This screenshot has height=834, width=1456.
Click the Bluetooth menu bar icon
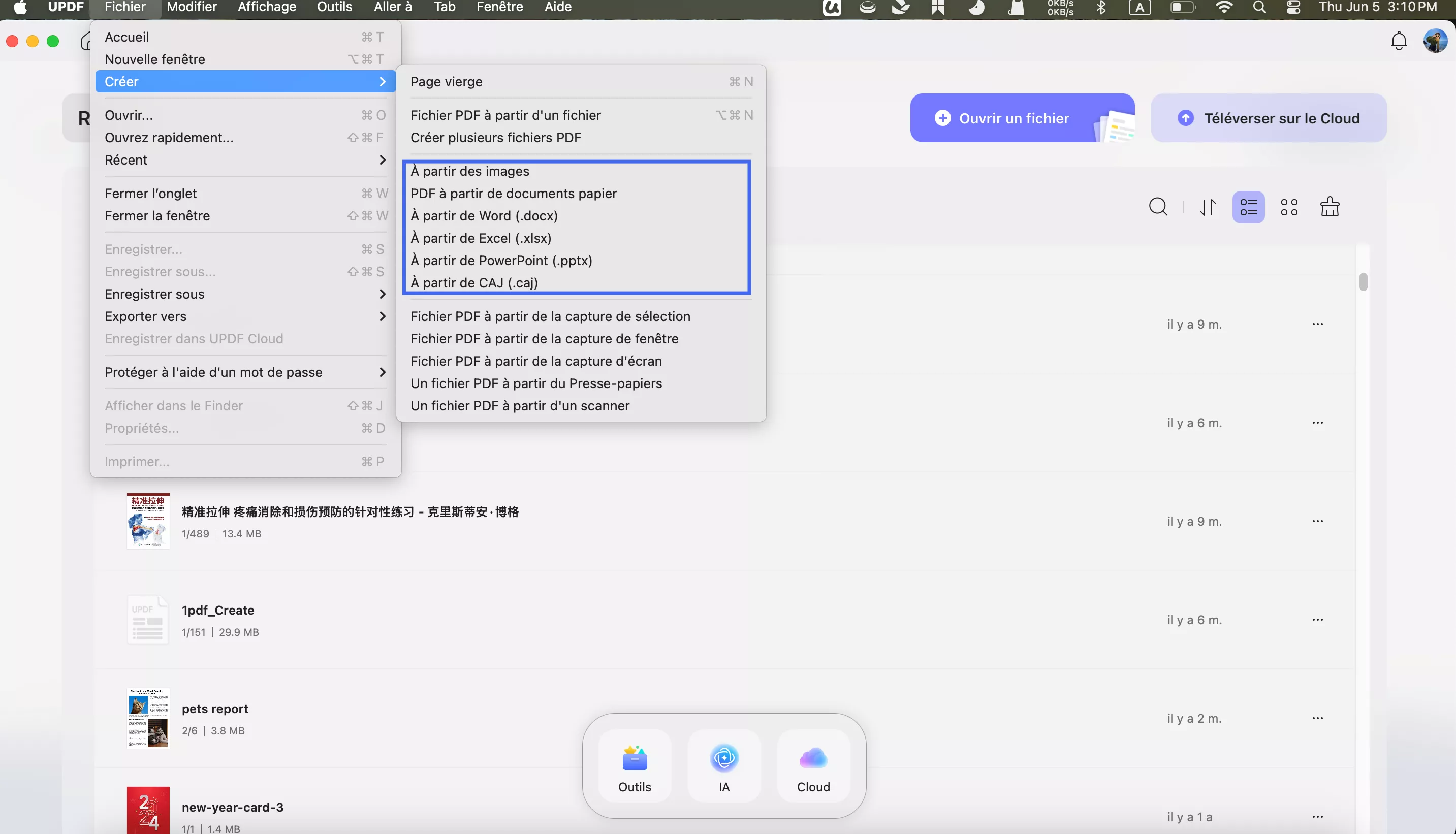click(1100, 8)
